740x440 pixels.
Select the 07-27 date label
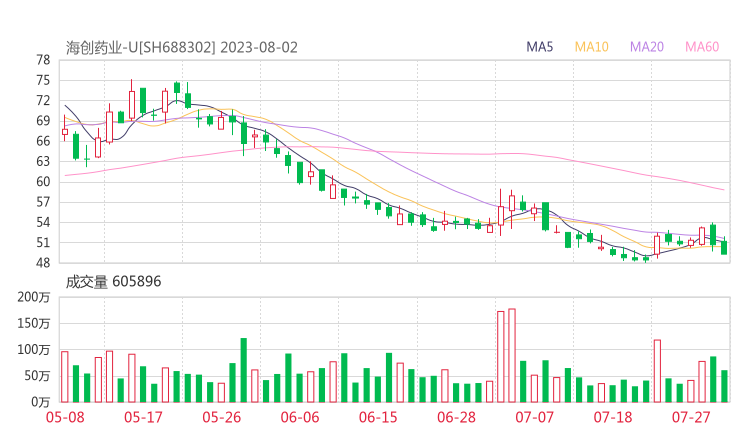click(x=691, y=417)
